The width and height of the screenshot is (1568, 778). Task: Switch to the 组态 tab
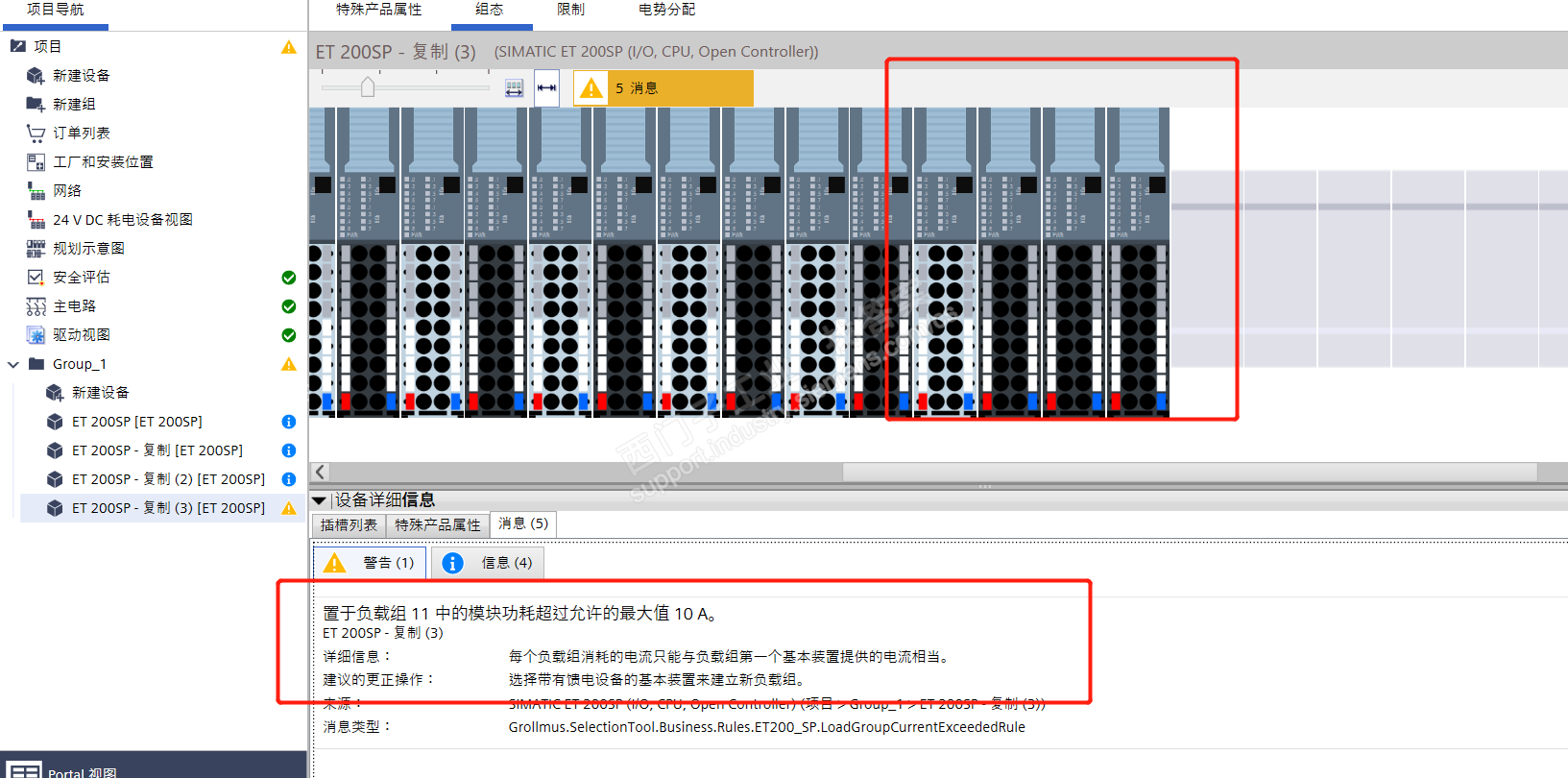click(x=490, y=9)
